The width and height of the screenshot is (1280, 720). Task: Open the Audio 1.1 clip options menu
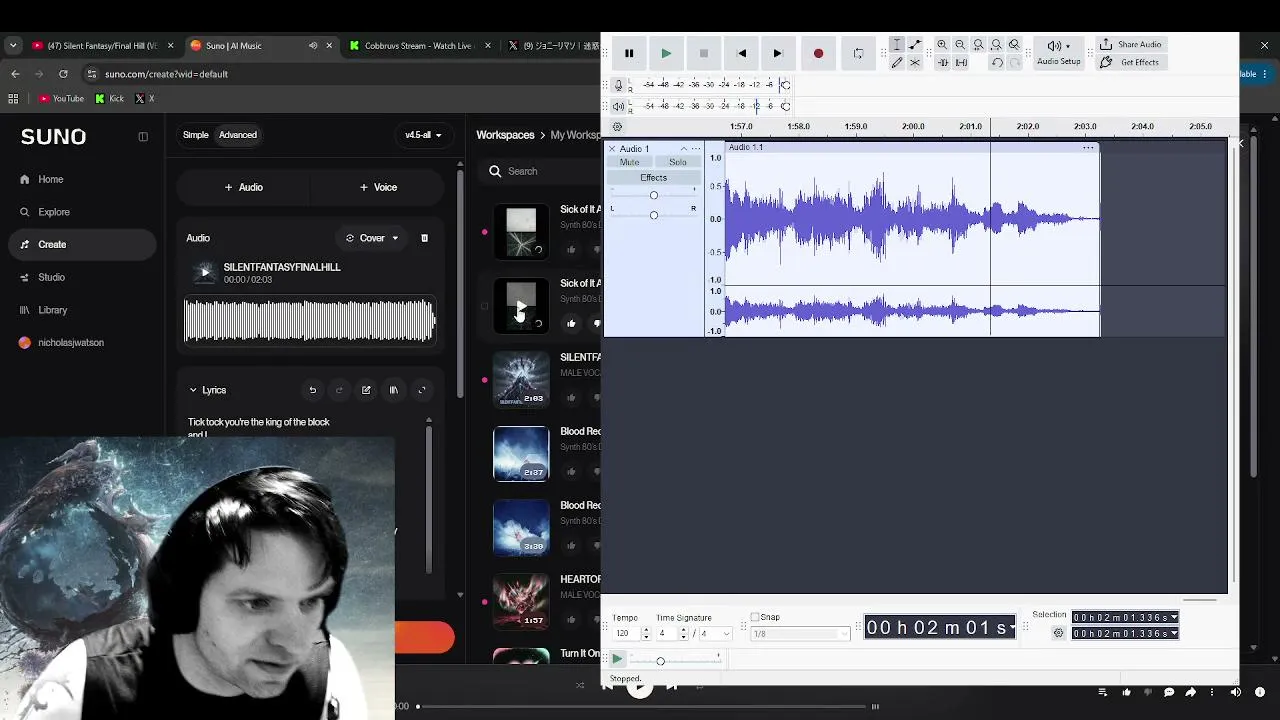pos(1088,148)
